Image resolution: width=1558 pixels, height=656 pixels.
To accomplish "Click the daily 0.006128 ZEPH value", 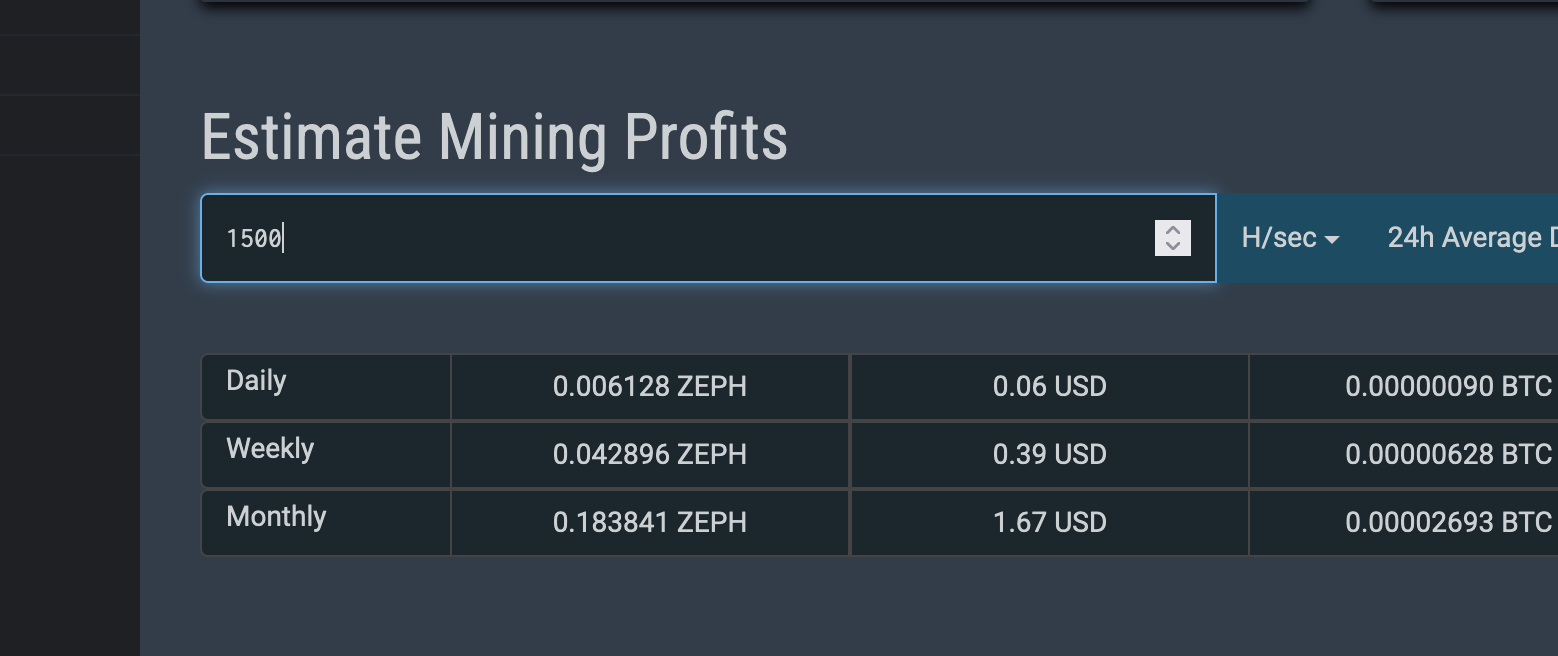I will [650, 387].
